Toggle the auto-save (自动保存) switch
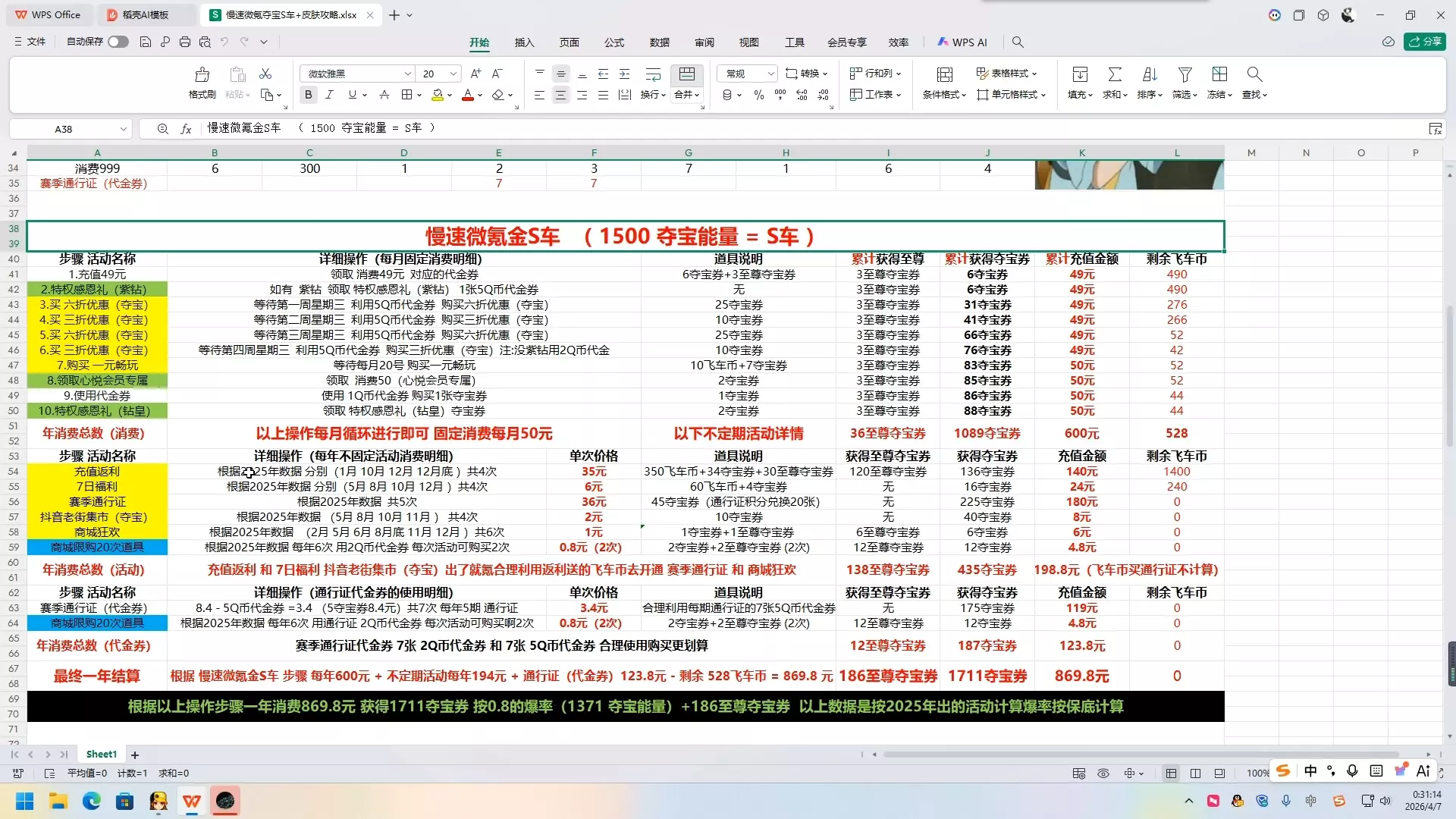The height and width of the screenshot is (819, 1456). (x=118, y=42)
